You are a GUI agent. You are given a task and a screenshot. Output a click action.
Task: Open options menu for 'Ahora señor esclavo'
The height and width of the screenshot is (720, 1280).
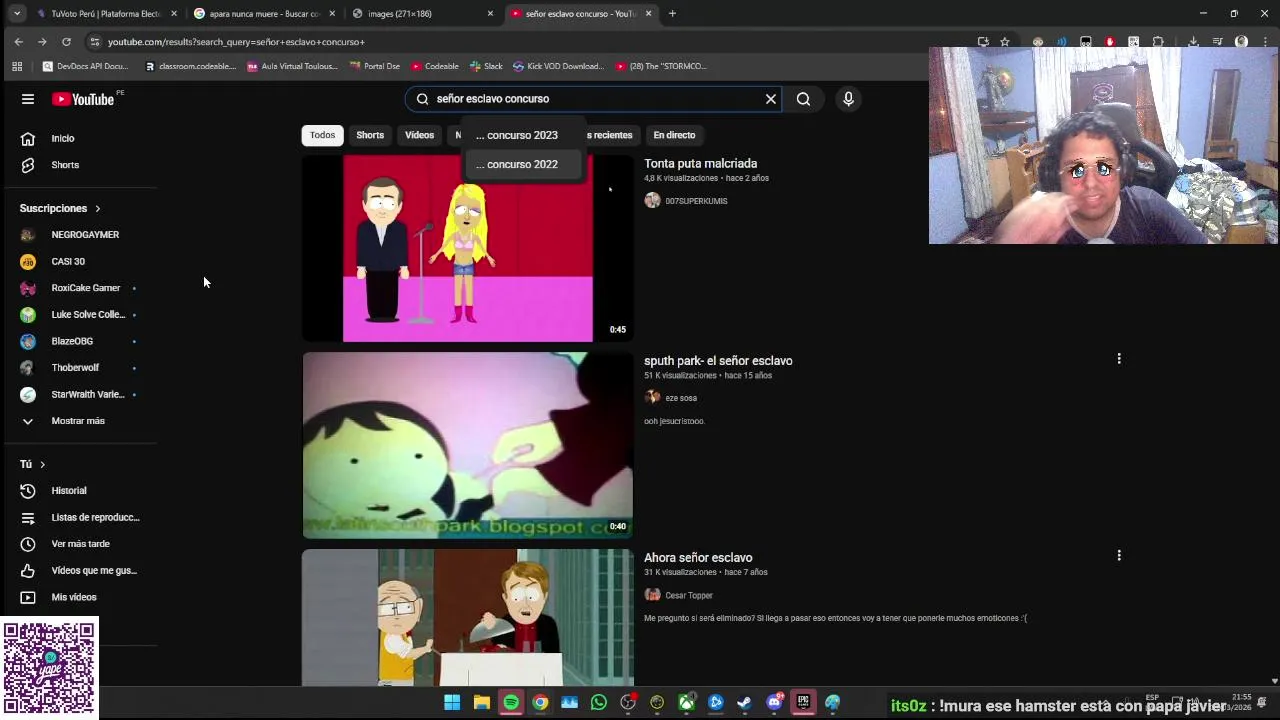pos(1119,555)
